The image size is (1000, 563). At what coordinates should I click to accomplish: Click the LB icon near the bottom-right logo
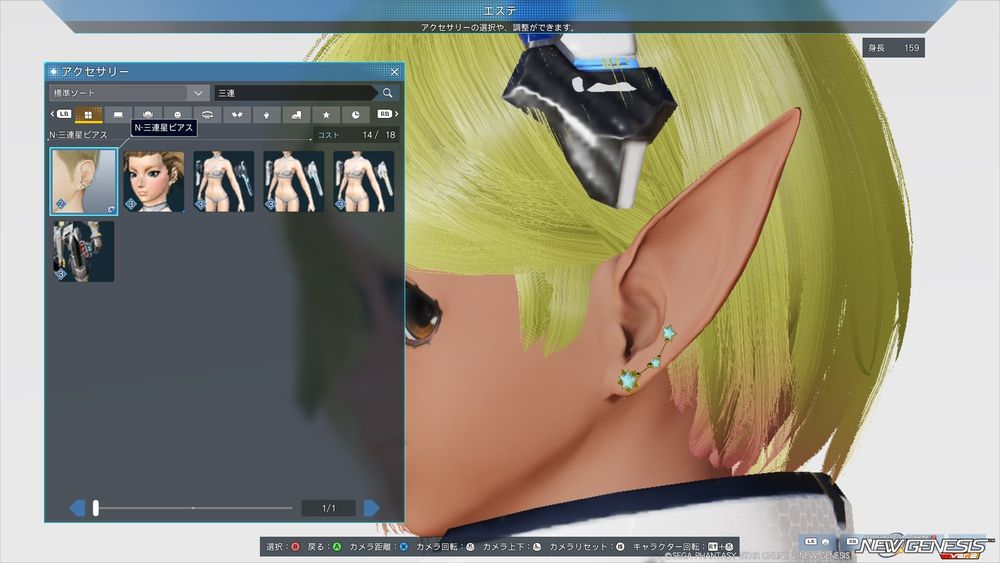pyautogui.click(x=811, y=541)
